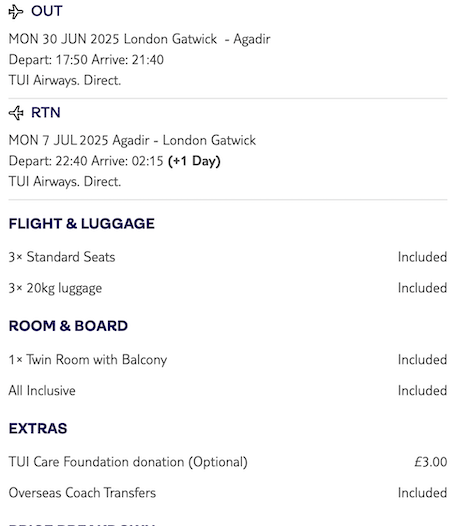Open the FLIGHT & LUGGAGE section heading
454x526 pixels.
(82, 224)
